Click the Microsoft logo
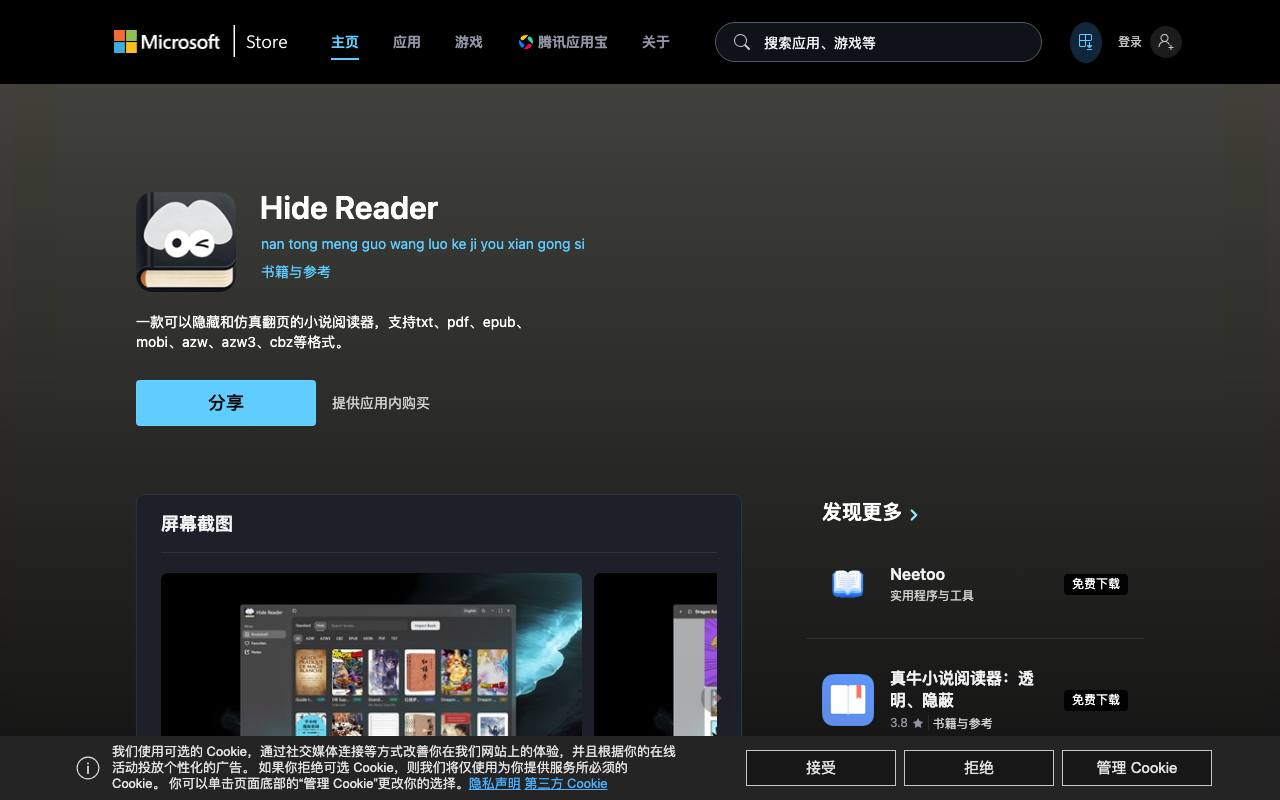This screenshot has width=1280, height=800. (x=167, y=42)
